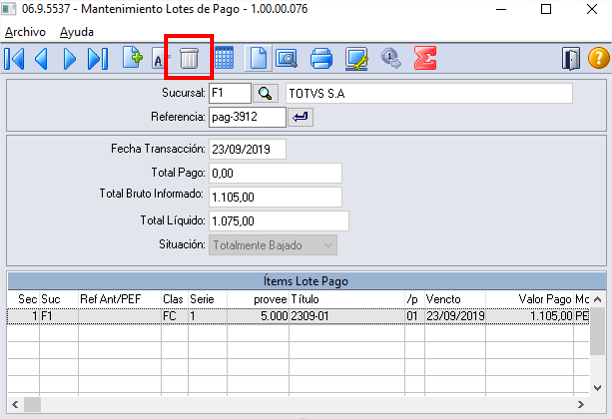The width and height of the screenshot is (612, 419).
Task: Go to next record arrow
Action: [69, 59]
